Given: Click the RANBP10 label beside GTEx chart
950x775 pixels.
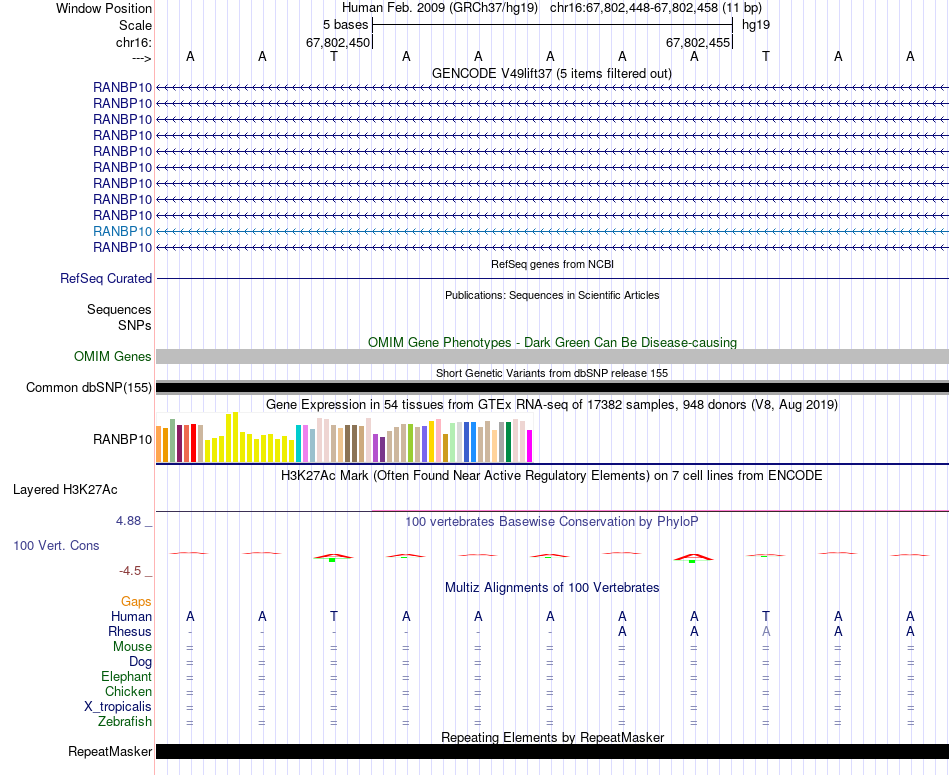Looking at the screenshot, I should pyautogui.click(x=122, y=439).
